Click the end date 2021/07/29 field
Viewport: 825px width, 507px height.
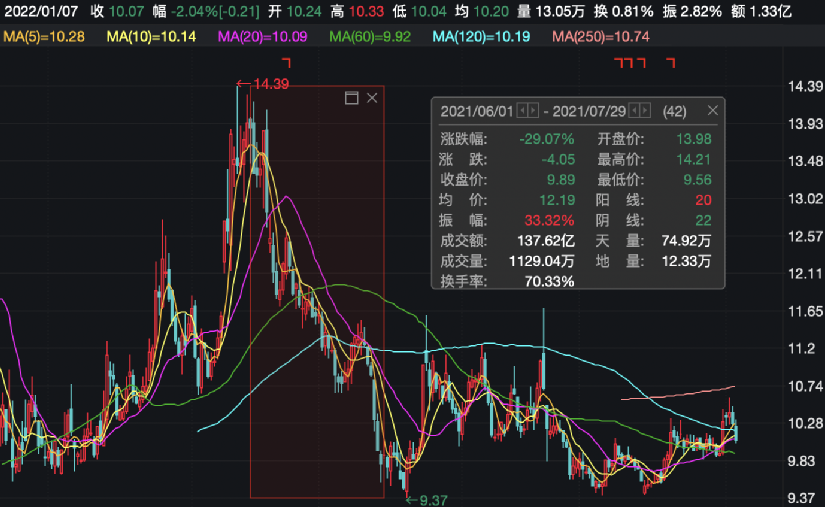589,111
